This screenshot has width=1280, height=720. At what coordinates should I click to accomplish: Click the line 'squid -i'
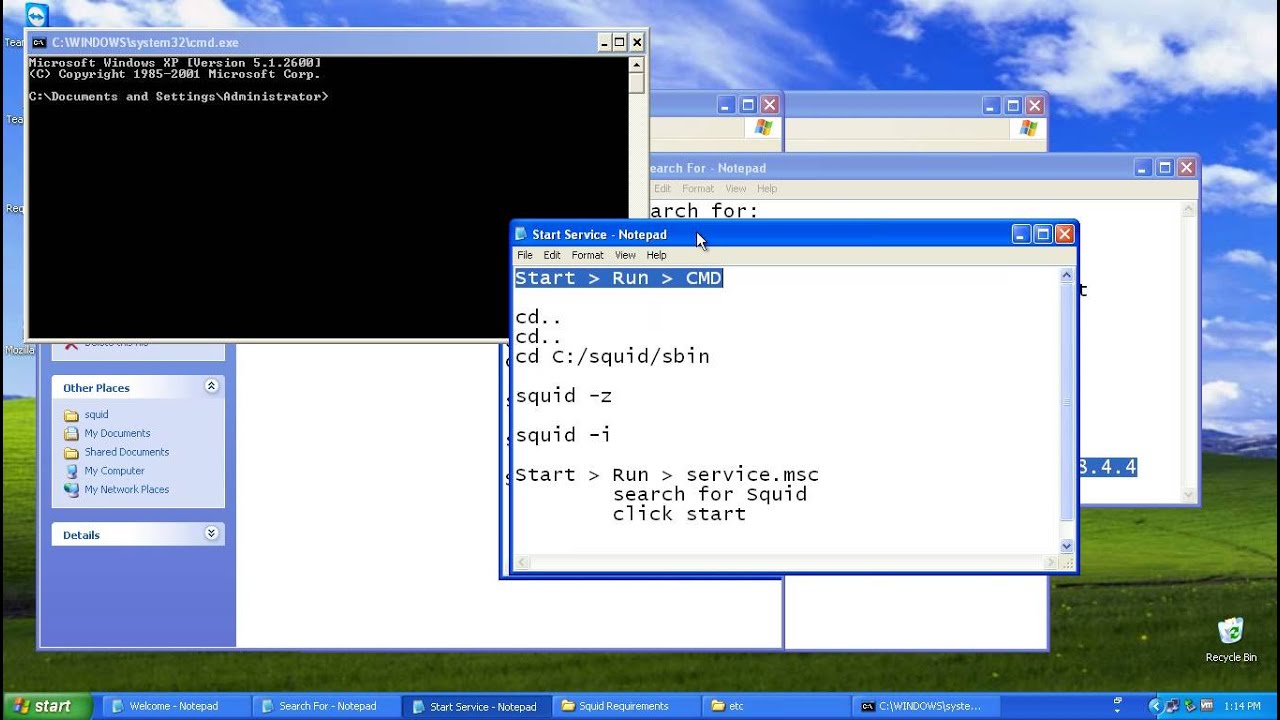(x=563, y=435)
